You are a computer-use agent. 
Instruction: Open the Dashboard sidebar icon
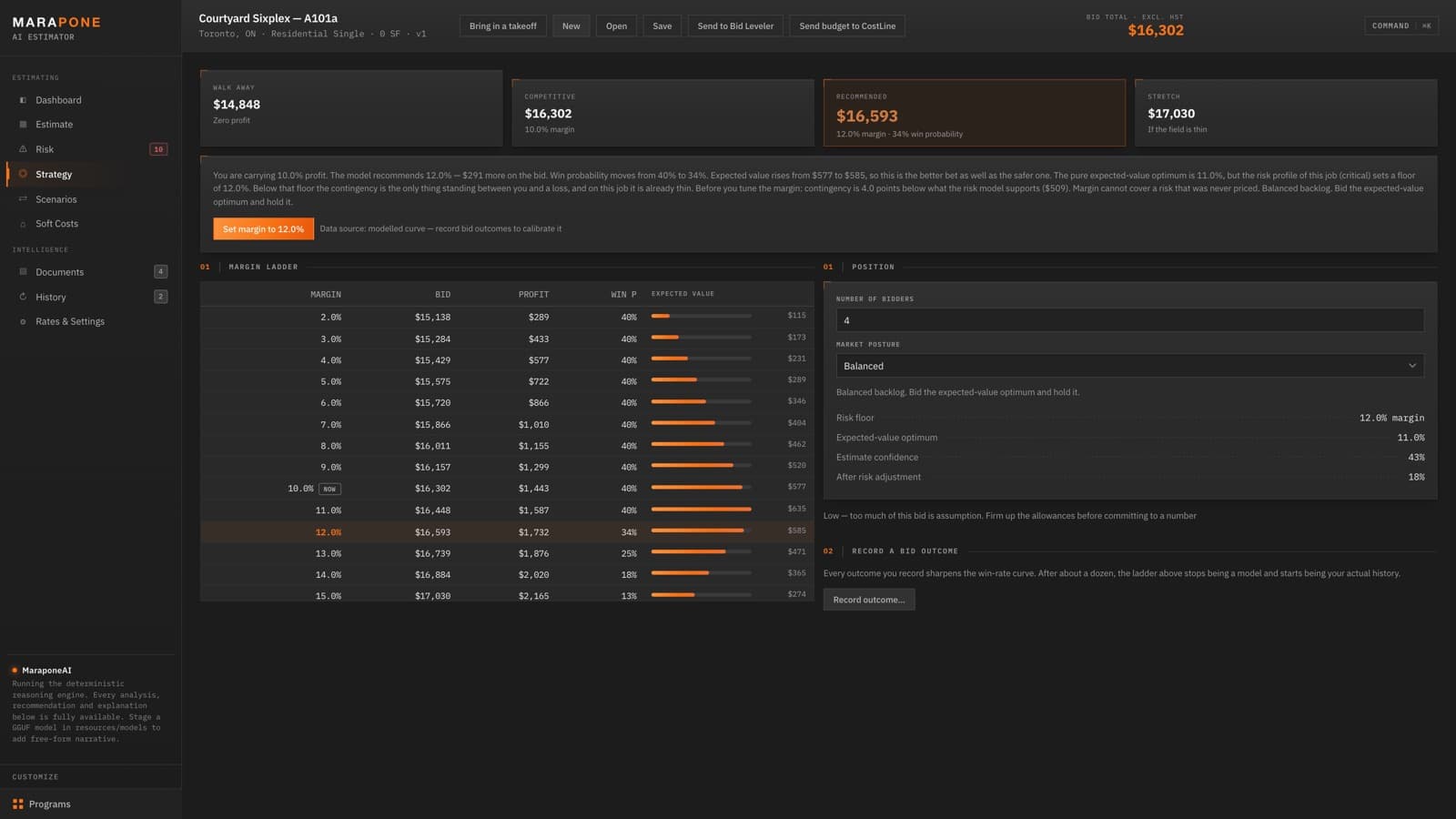(x=23, y=100)
